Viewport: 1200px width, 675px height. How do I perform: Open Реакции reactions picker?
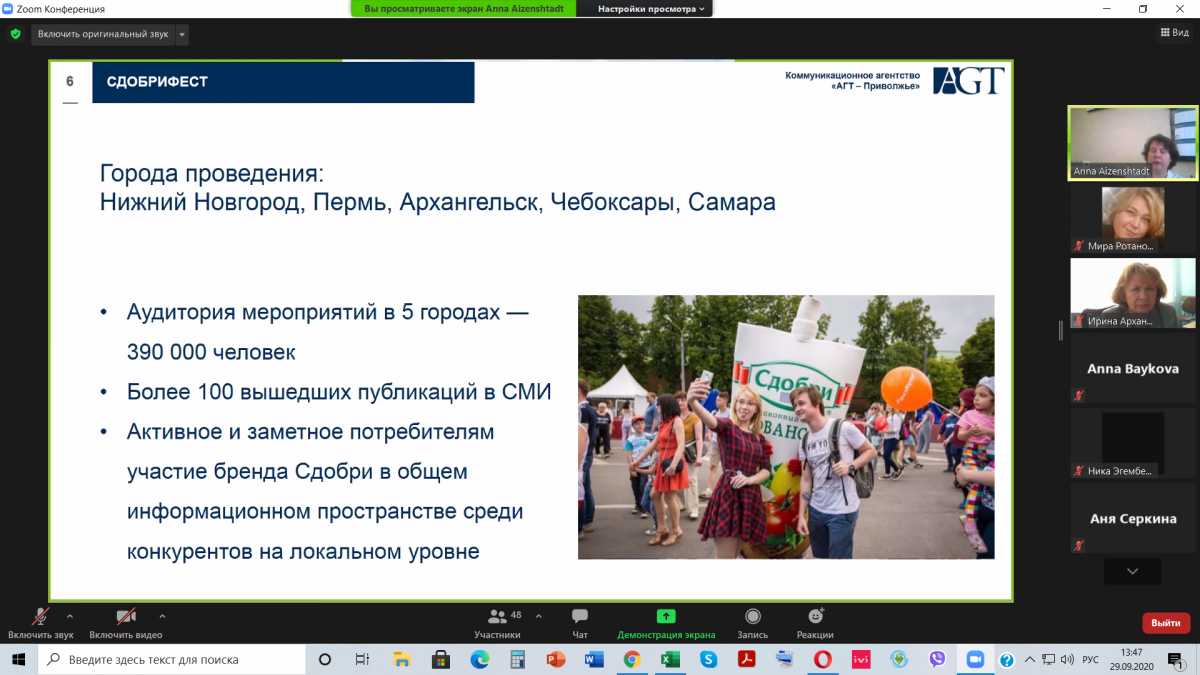(x=815, y=622)
